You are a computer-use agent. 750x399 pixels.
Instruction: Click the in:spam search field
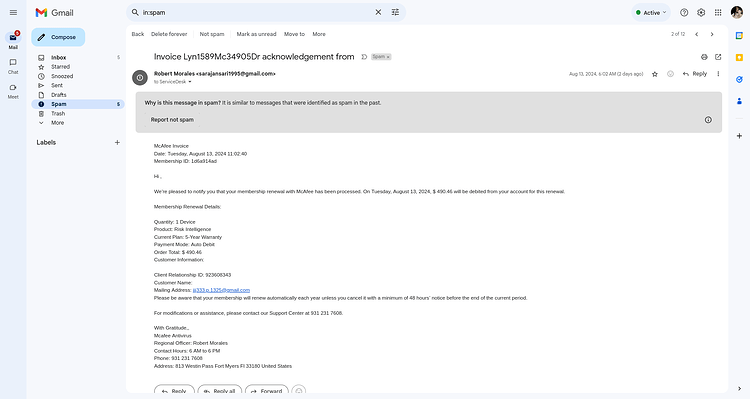(256, 12)
